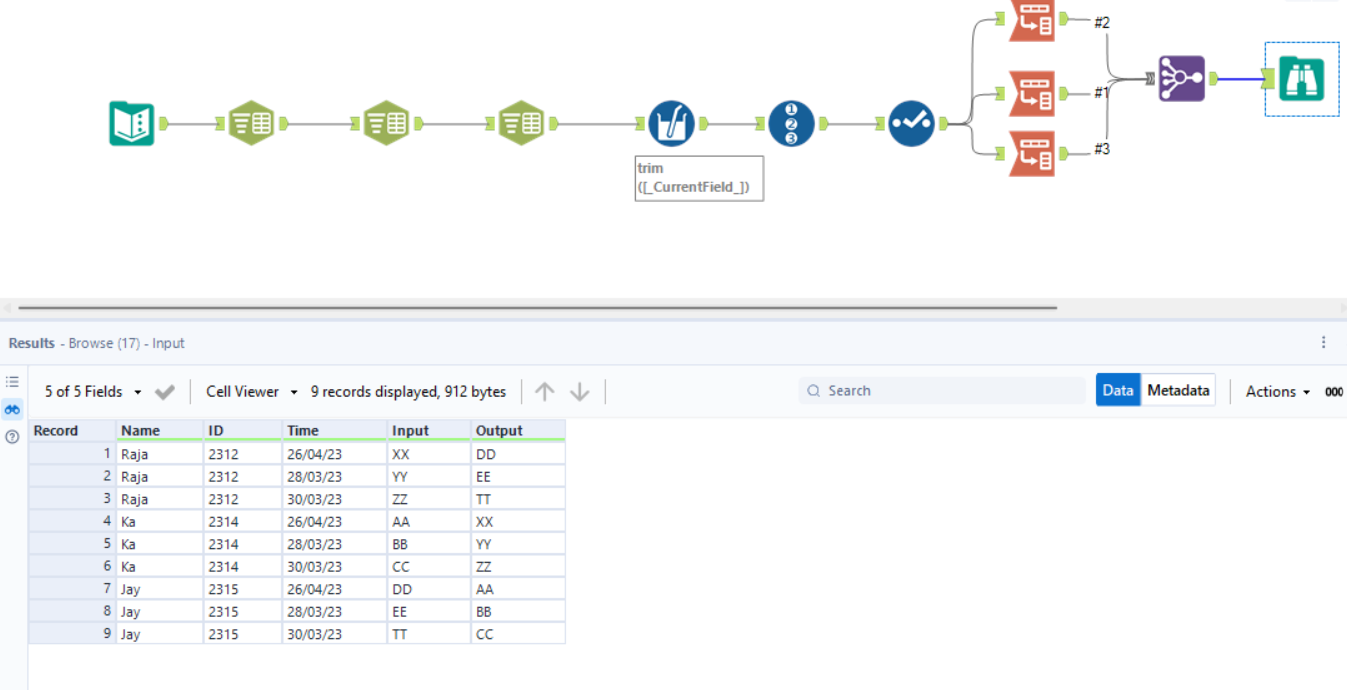This screenshot has height=690, width=1347.
Task: Apply field selection with the checkmark button
Action: (164, 391)
